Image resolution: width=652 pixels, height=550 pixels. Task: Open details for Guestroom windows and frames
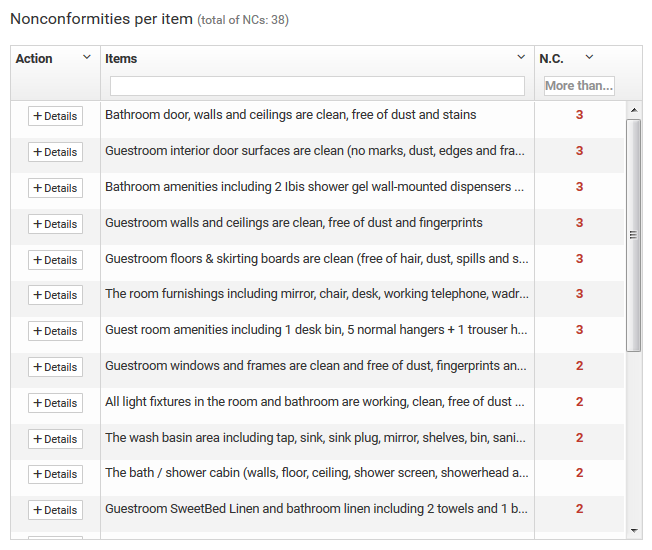(55, 367)
